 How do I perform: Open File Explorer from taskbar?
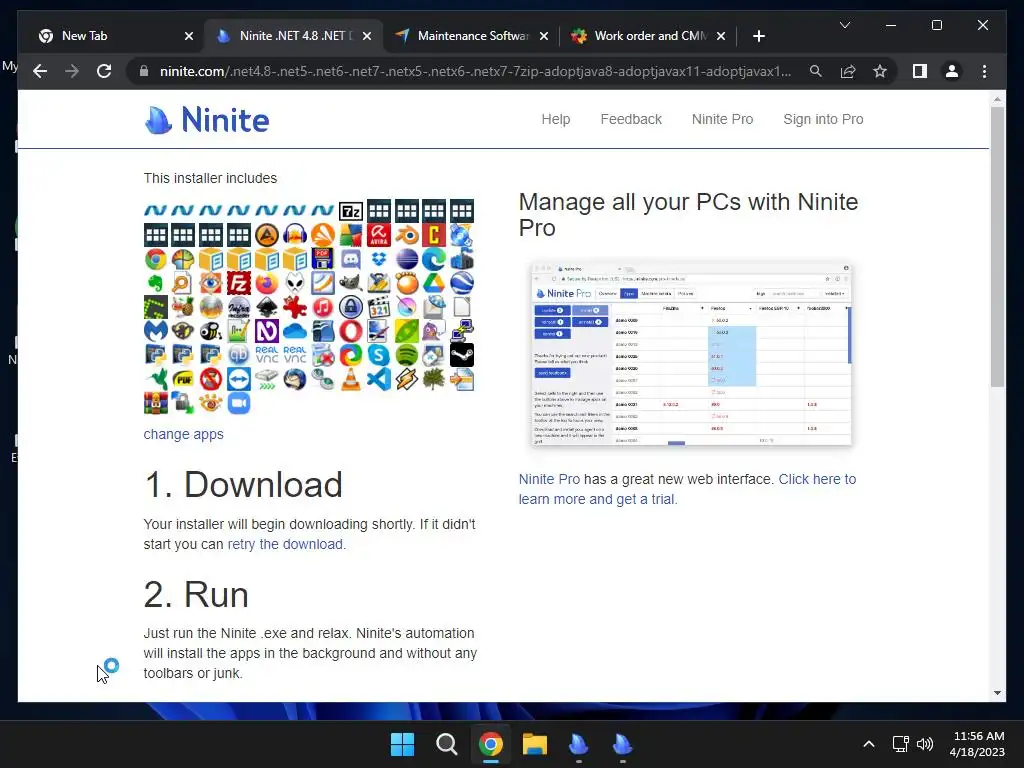click(534, 744)
